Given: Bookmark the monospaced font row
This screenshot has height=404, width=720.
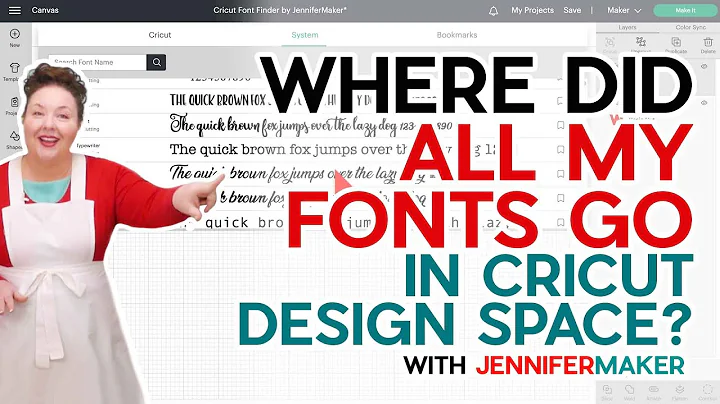Looking at the screenshot, I should tap(560, 222).
